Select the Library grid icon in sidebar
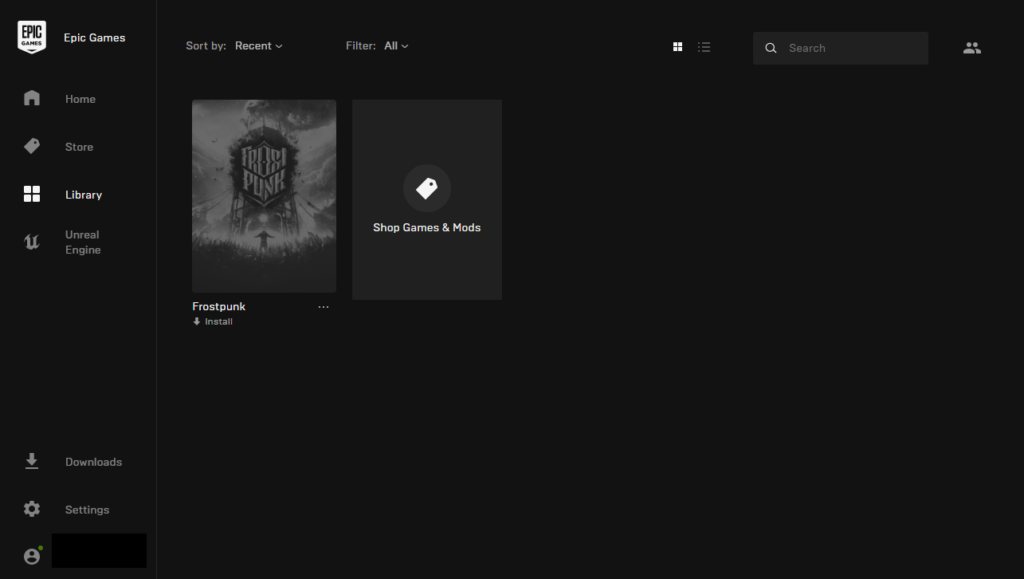 [x=32, y=194]
